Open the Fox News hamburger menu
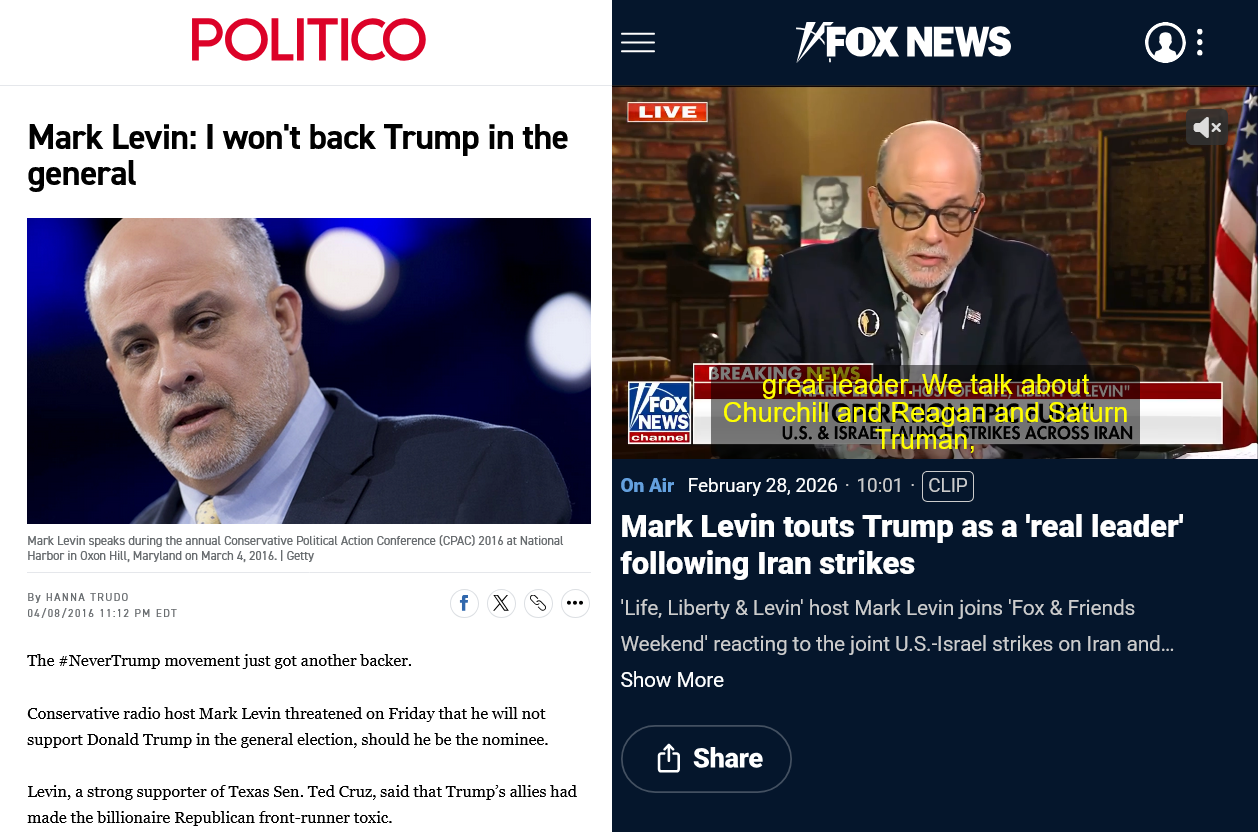This screenshot has width=1260, height=832. point(638,42)
